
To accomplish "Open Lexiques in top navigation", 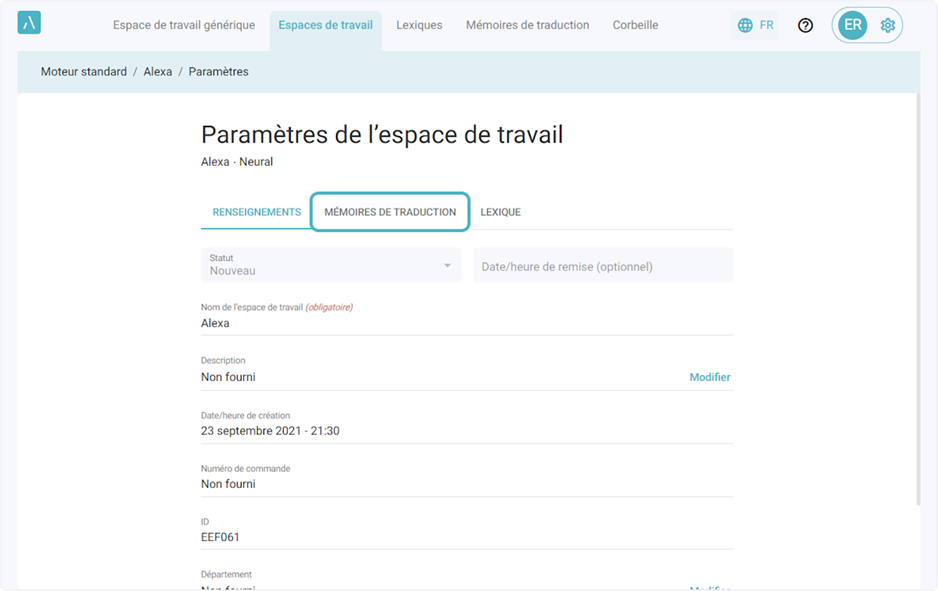I will [419, 25].
